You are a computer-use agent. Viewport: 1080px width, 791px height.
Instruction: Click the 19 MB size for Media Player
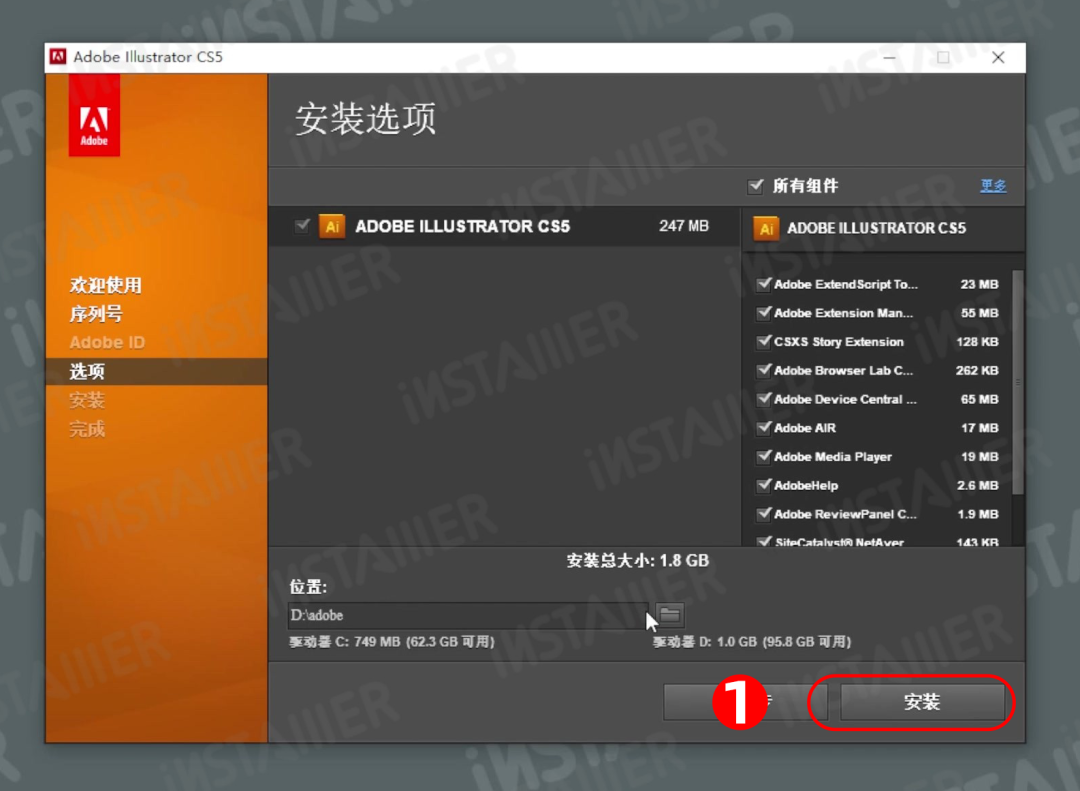(979, 457)
